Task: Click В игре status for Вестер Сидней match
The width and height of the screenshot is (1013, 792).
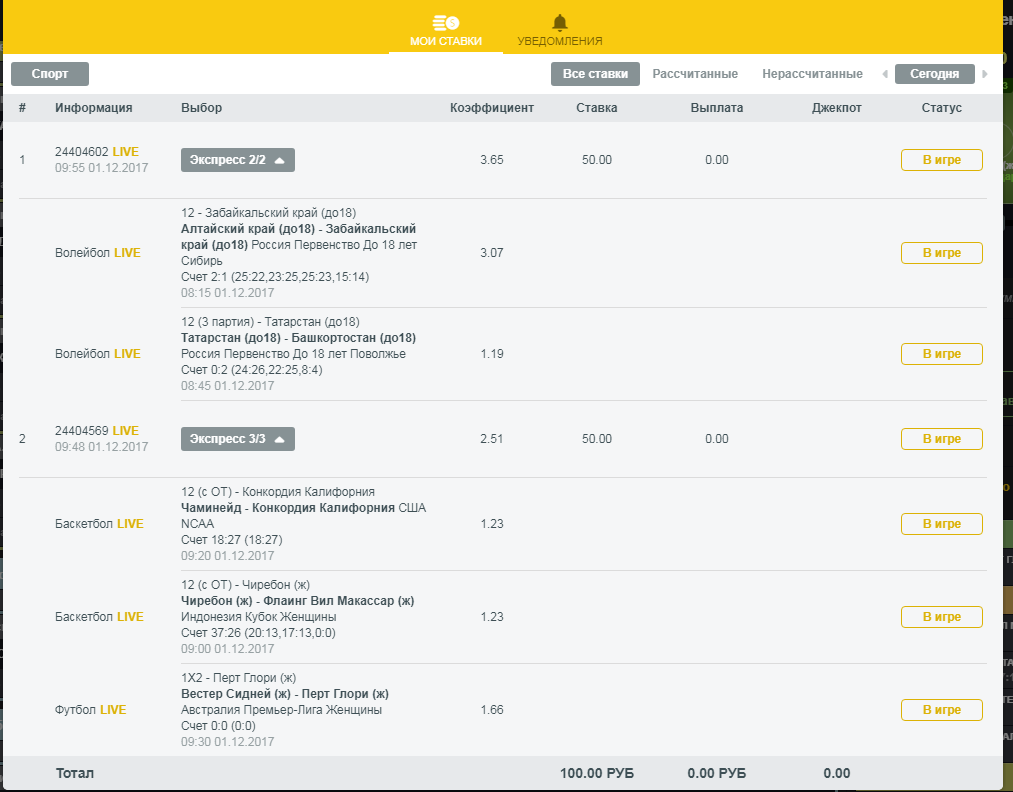Action: [941, 710]
